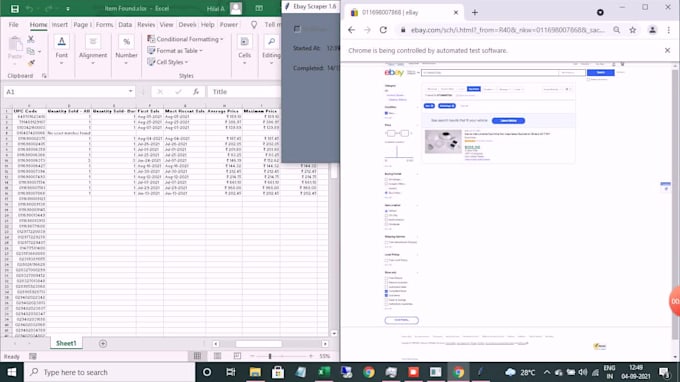Image resolution: width=680 pixels, height=382 pixels.
Task: Click the Excel vertical scroll down arrow
Action: pyautogui.click(x=334, y=333)
